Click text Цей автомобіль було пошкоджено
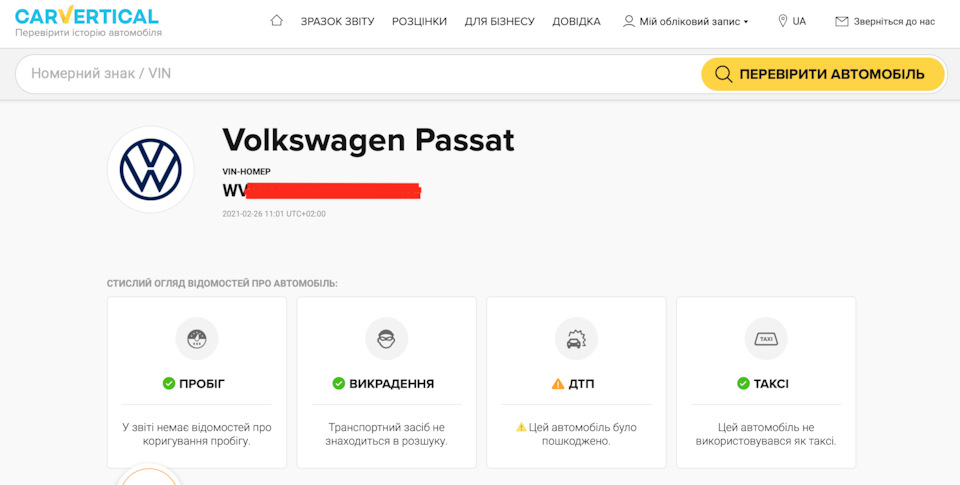Image resolution: width=960 pixels, height=485 pixels. point(582,434)
